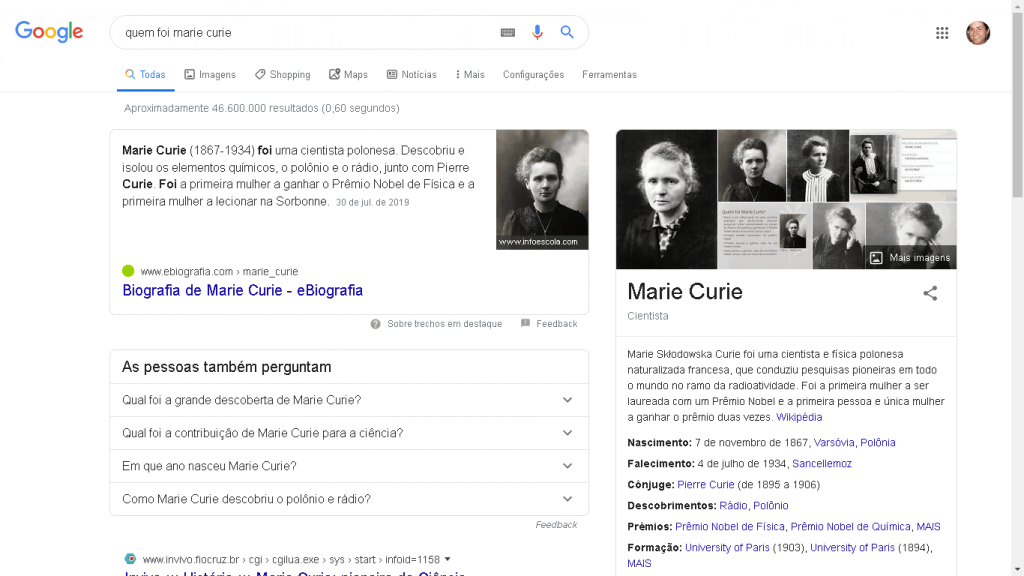Open 'Biografia de Marie Curie - eBiografia' link
This screenshot has width=1024, height=576.
(x=242, y=290)
